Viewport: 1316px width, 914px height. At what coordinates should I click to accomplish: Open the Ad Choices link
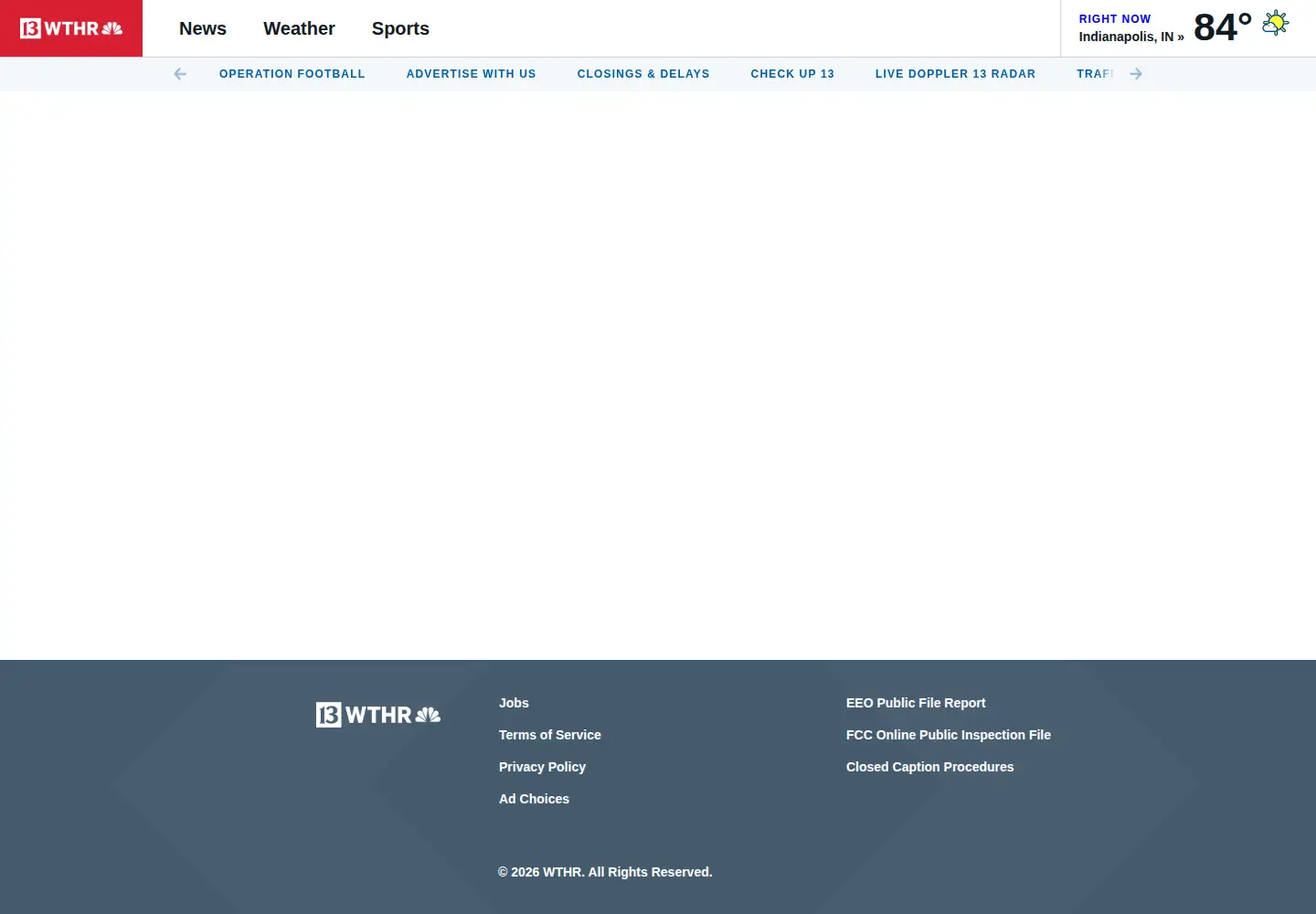pos(534,799)
